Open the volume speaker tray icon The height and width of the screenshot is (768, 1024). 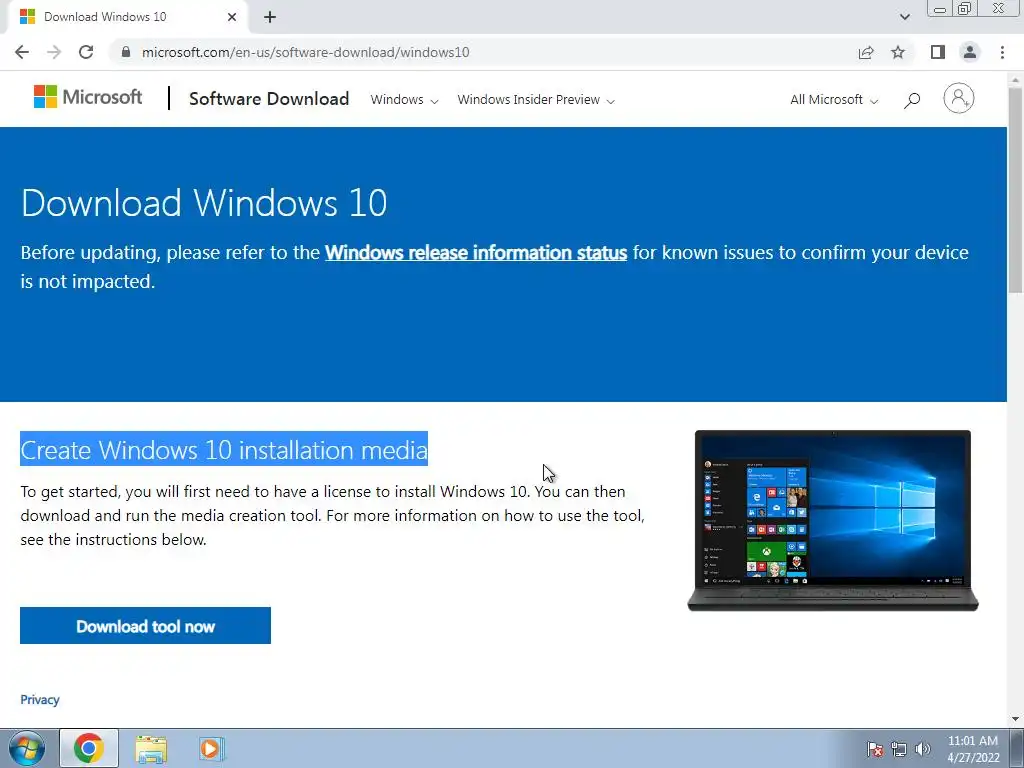coord(923,749)
